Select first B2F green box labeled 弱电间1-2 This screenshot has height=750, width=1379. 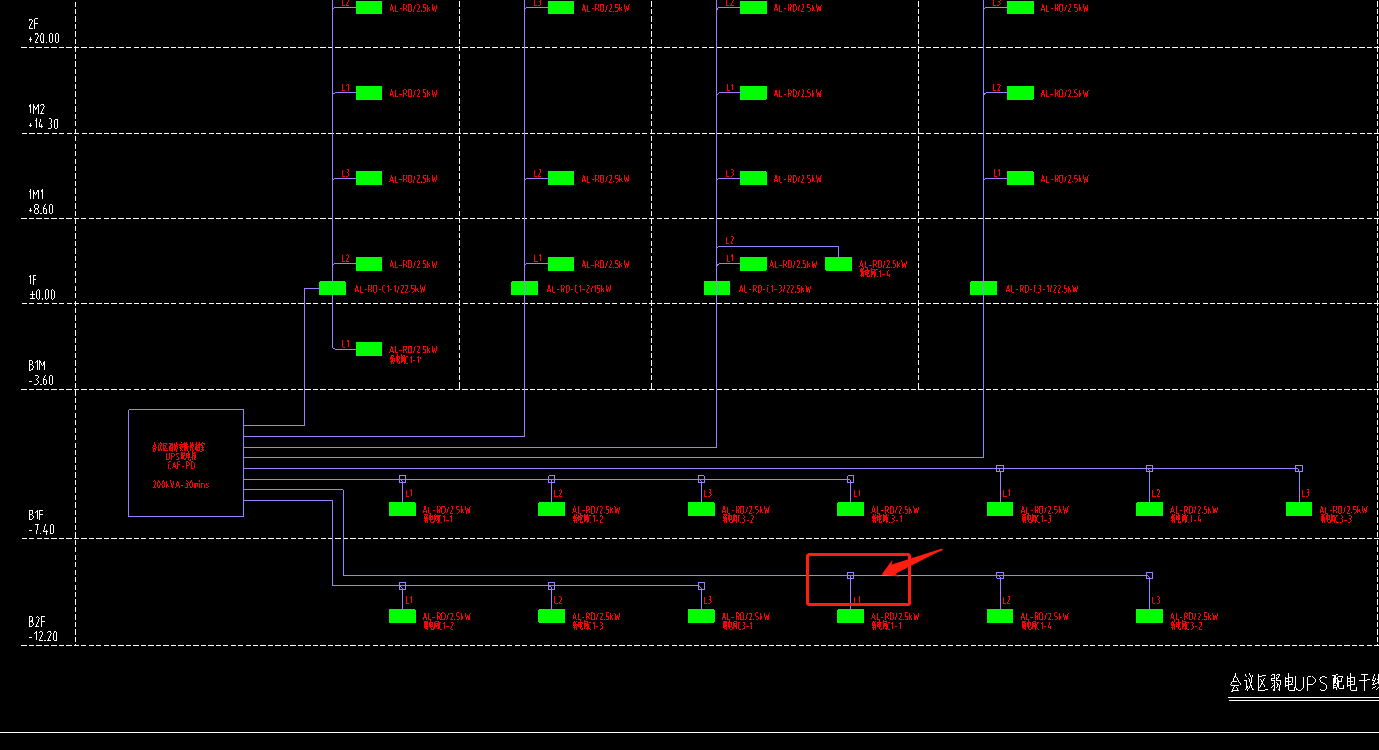pyautogui.click(x=402, y=616)
